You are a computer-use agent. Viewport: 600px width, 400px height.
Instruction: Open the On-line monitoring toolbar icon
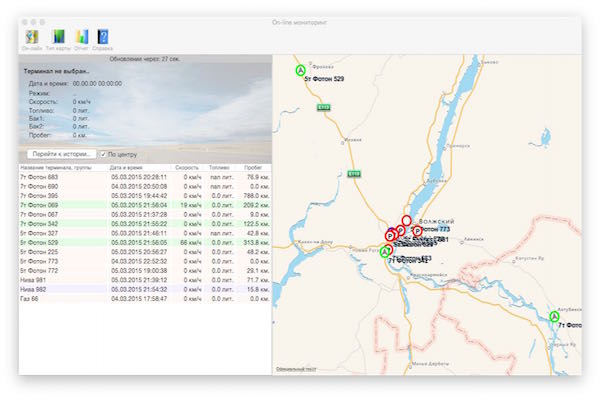pyautogui.click(x=31, y=38)
